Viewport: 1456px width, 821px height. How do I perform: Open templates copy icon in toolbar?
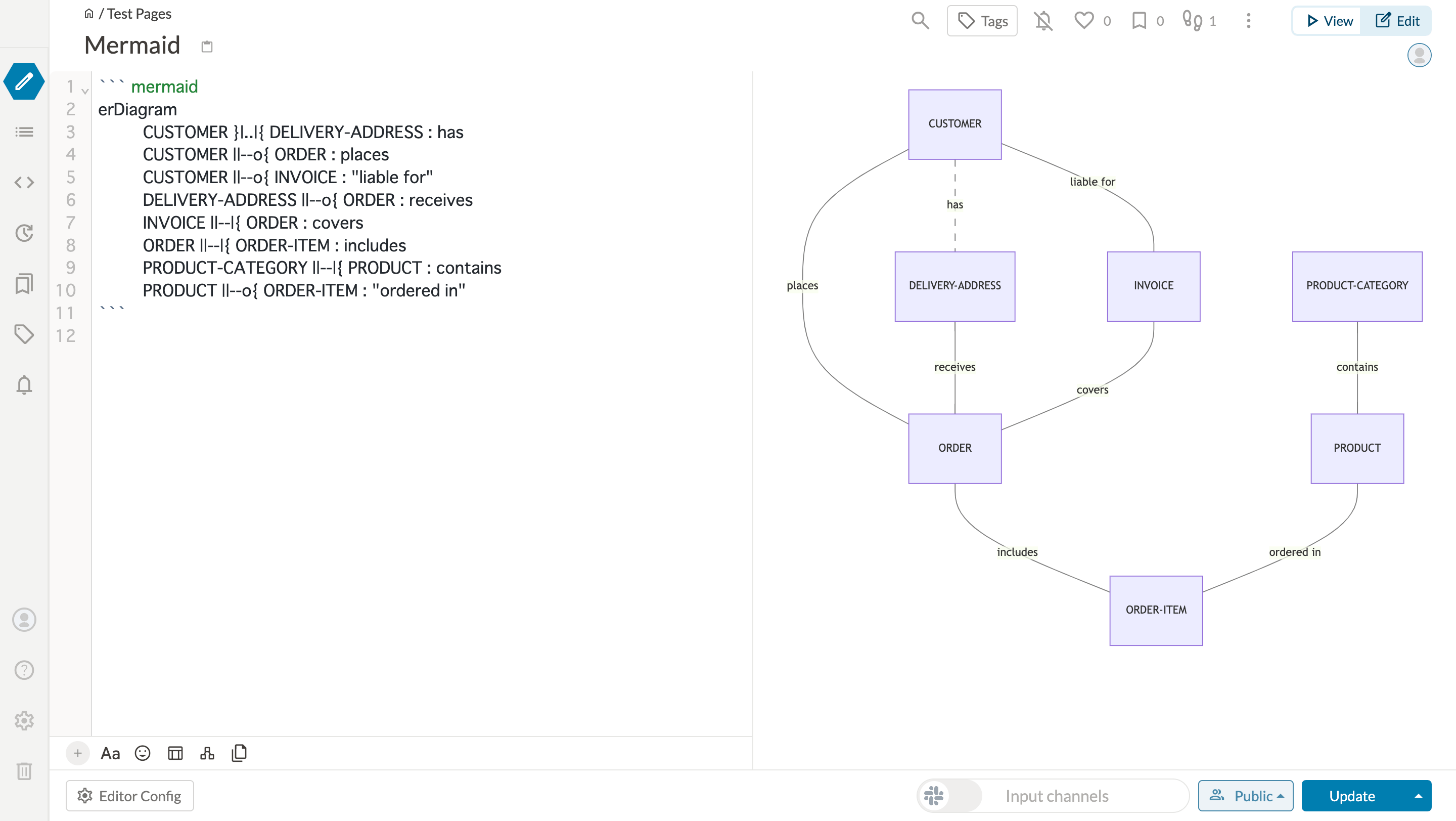239,753
